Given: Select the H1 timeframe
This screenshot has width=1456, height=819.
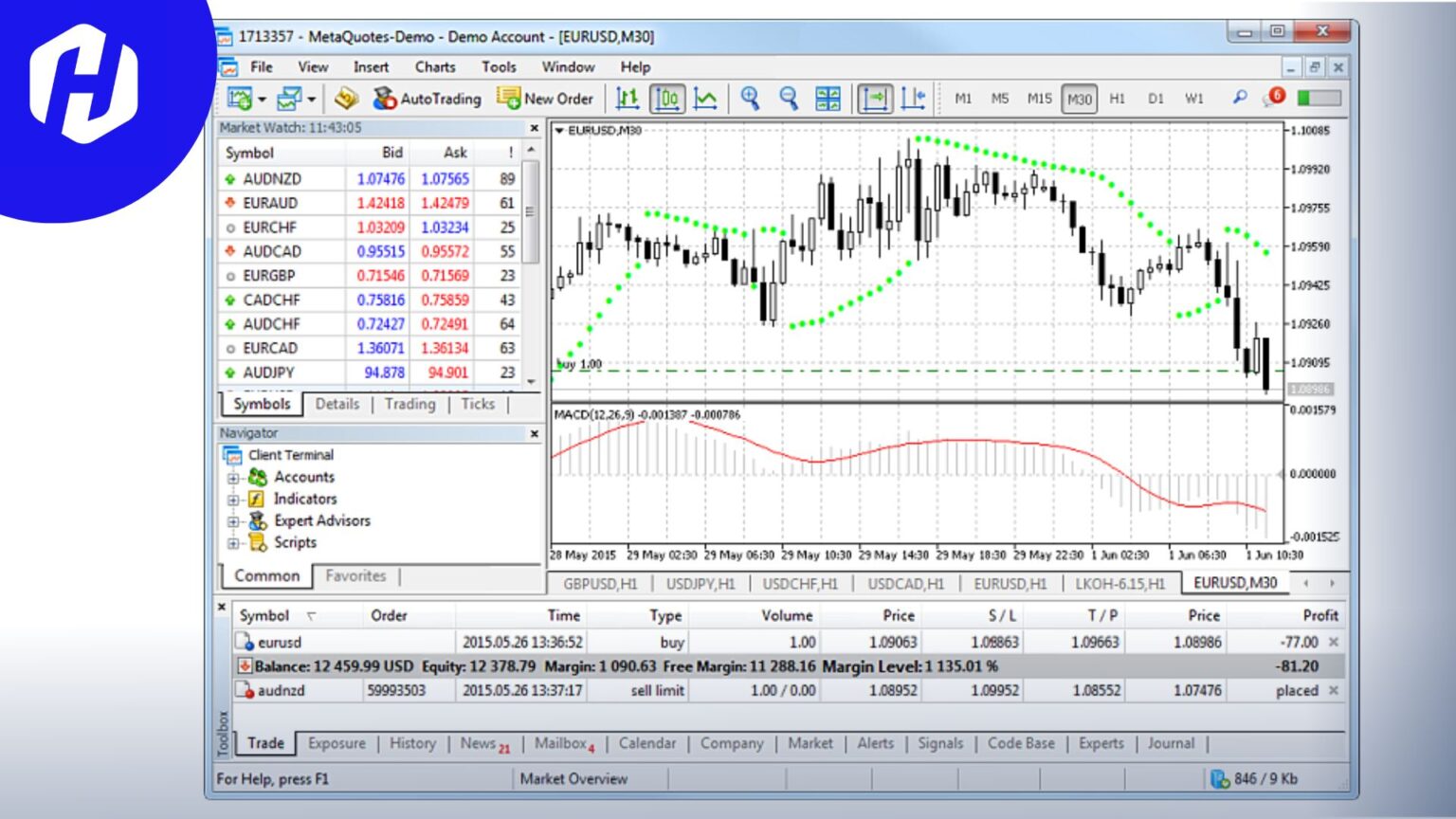Looking at the screenshot, I should (x=1117, y=98).
